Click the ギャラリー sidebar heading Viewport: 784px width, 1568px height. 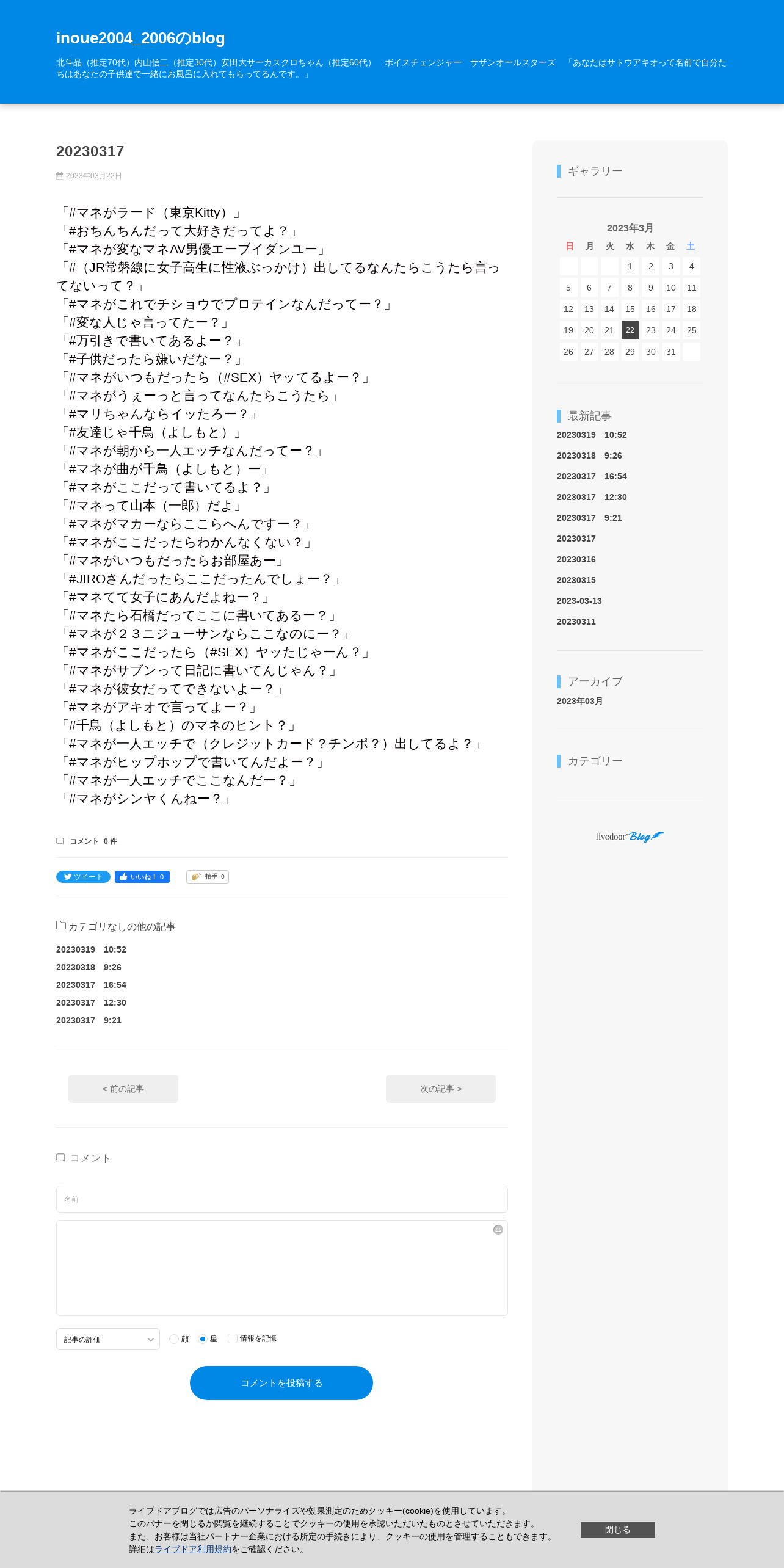click(x=595, y=171)
